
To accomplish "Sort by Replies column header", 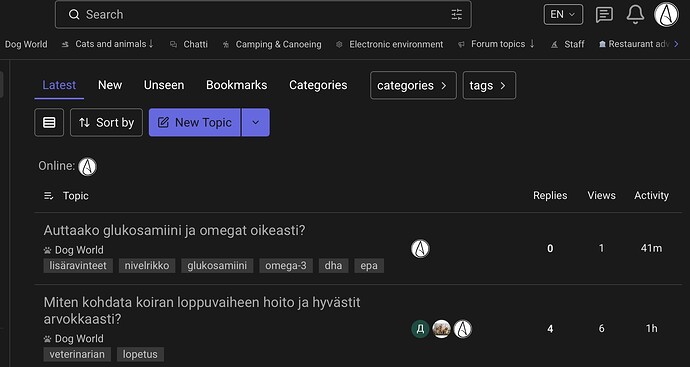I will pos(550,196).
